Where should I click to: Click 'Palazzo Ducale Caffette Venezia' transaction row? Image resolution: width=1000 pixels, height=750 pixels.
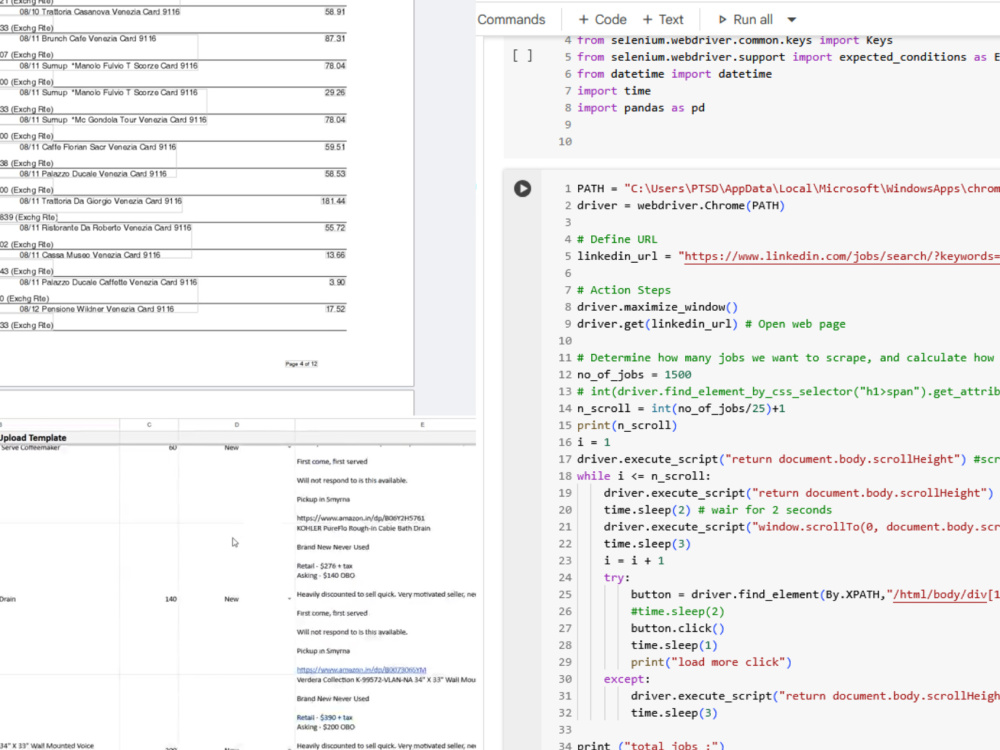click(x=108, y=282)
